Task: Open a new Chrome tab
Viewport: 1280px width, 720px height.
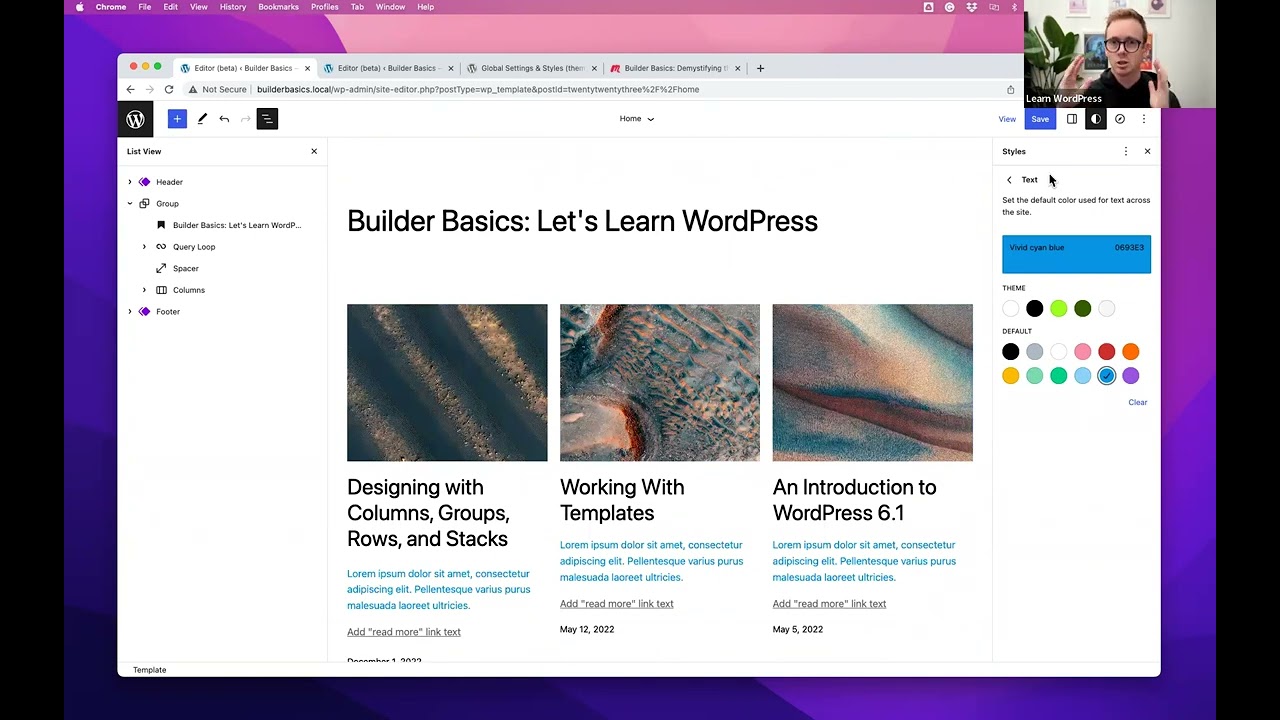Action: [760, 68]
